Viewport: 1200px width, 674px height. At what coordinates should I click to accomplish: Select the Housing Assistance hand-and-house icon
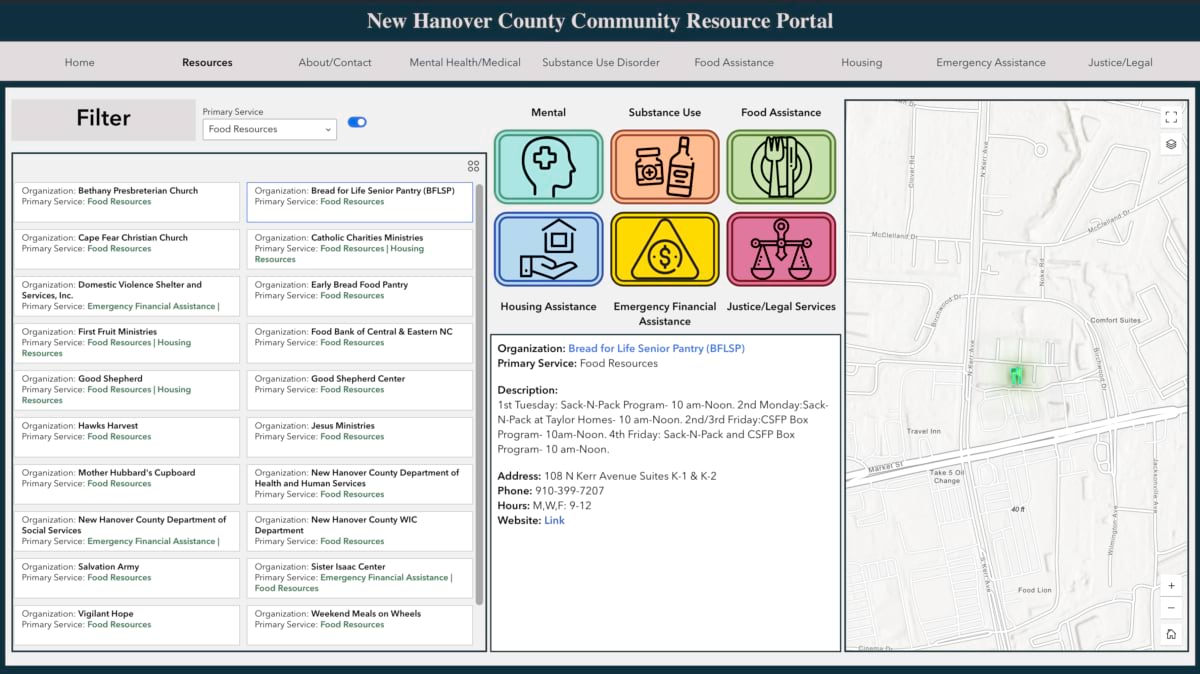point(548,249)
